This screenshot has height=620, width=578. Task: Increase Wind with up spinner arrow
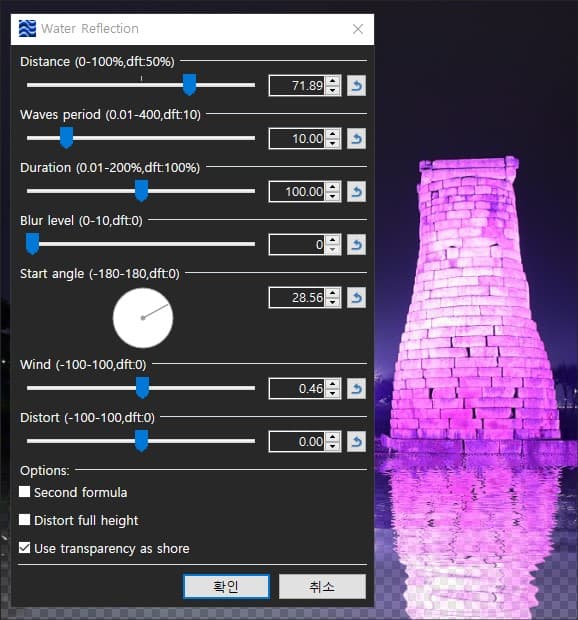click(x=333, y=384)
